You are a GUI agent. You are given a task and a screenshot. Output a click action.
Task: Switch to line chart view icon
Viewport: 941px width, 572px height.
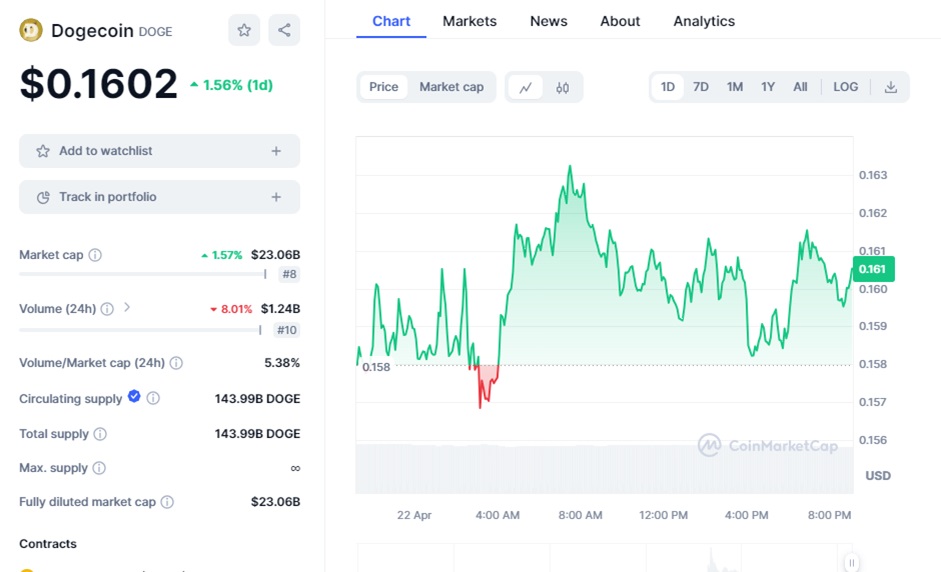(525, 87)
